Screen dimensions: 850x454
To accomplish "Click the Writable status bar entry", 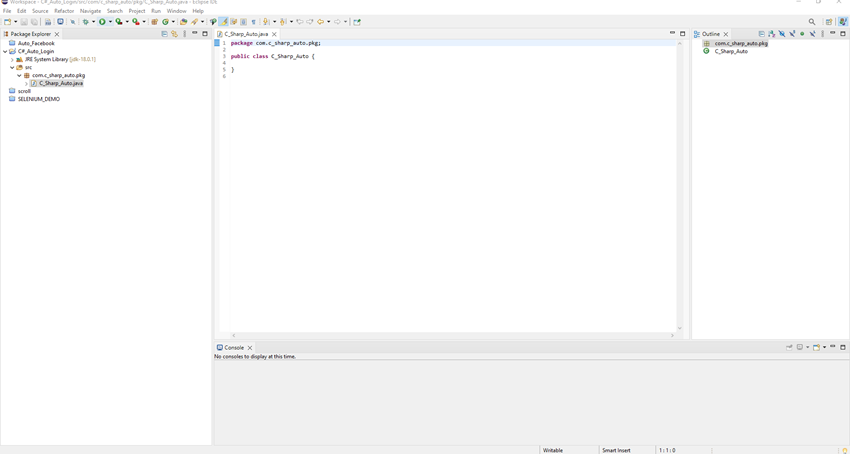I will 553,450.
